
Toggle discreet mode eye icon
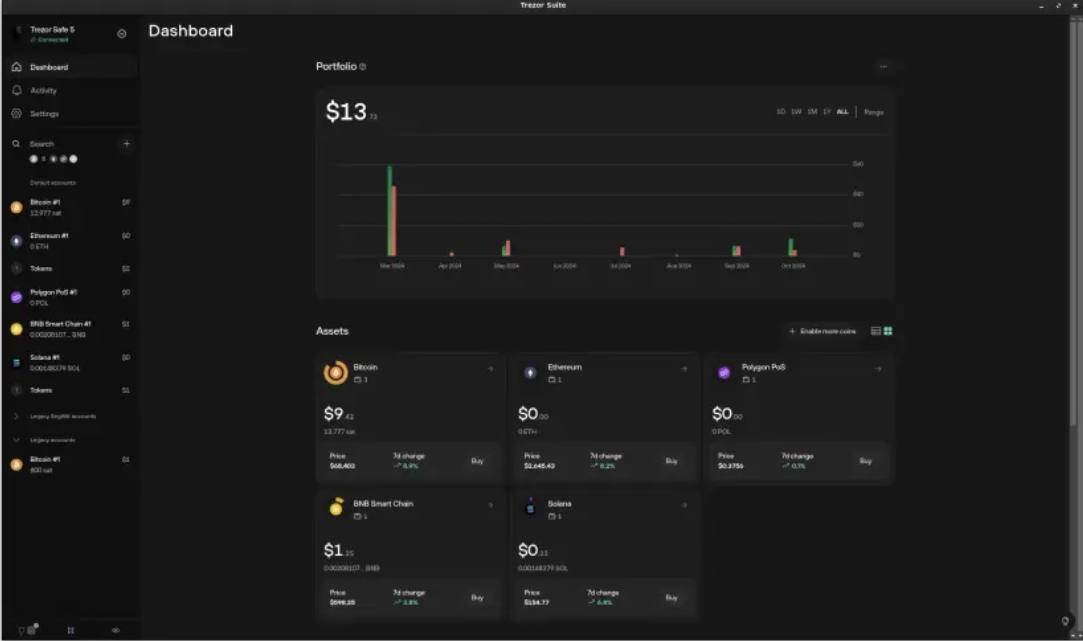pyautogui.click(x=116, y=630)
